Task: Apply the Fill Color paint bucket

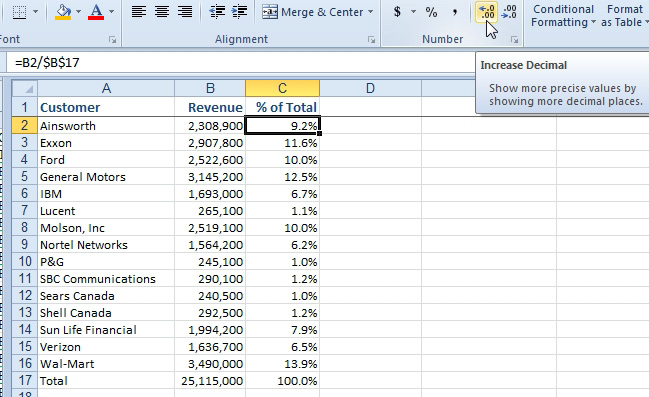Action: [x=63, y=12]
